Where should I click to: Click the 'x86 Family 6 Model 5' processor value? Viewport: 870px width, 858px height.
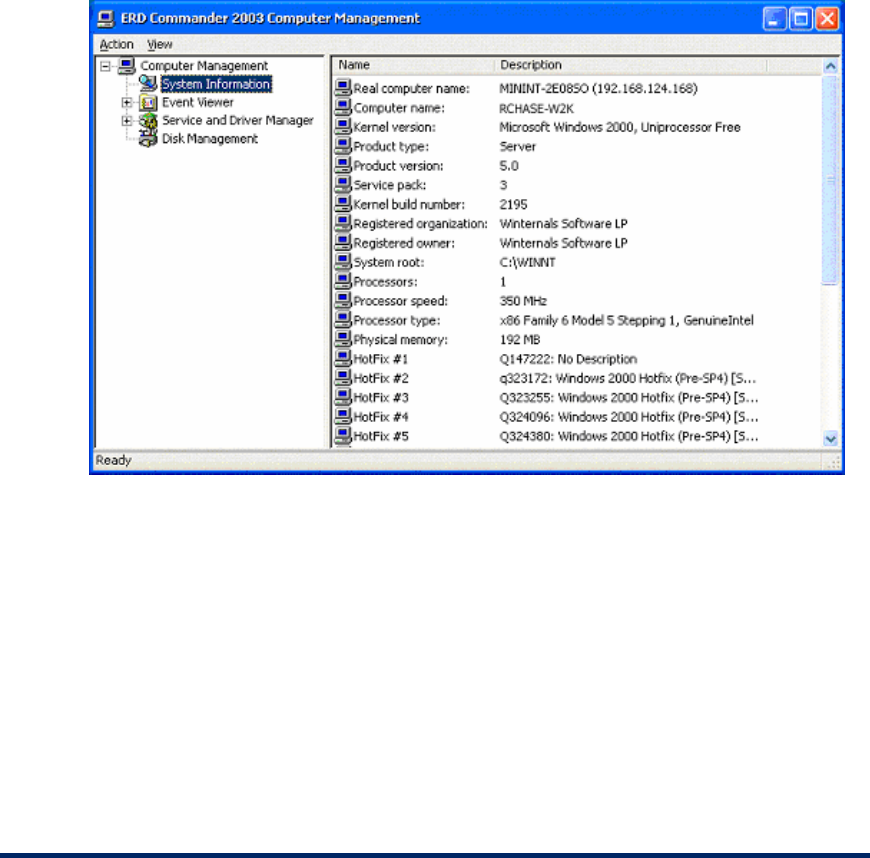pos(626,321)
